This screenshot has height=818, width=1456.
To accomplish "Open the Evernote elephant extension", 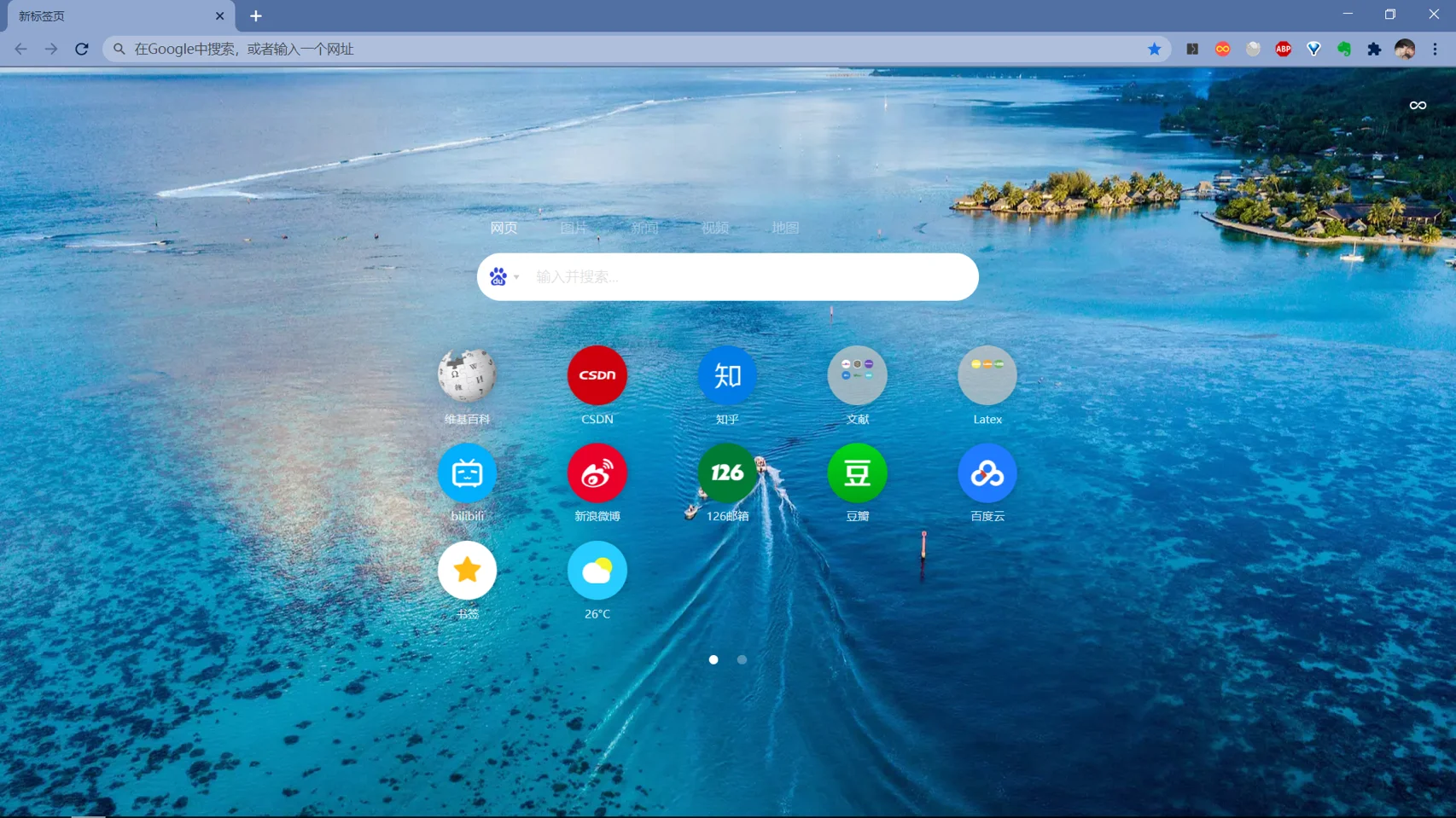I will coord(1344,49).
